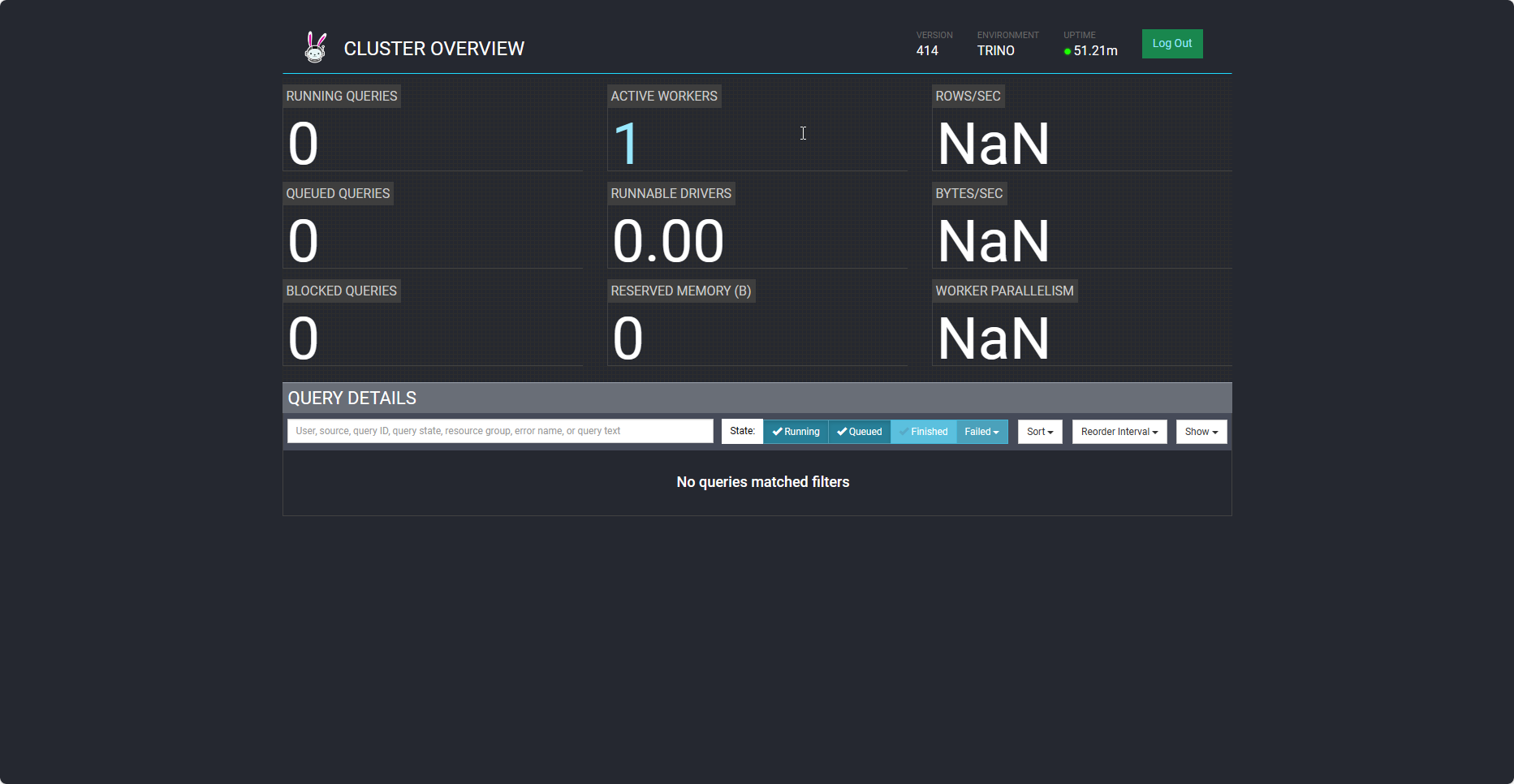
Task: Click the active workers count 1
Action: pos(627,144)
